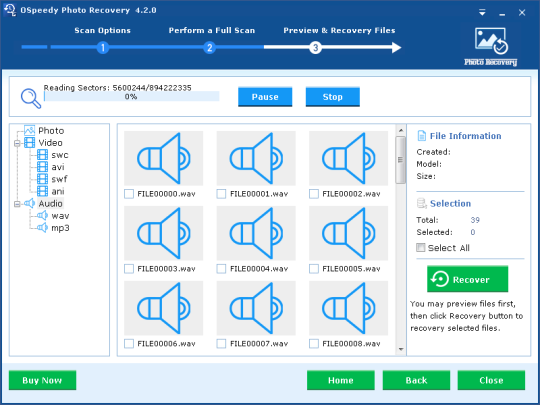Click the swf film icon
The image size is (540, 405).
click(42, 179)
